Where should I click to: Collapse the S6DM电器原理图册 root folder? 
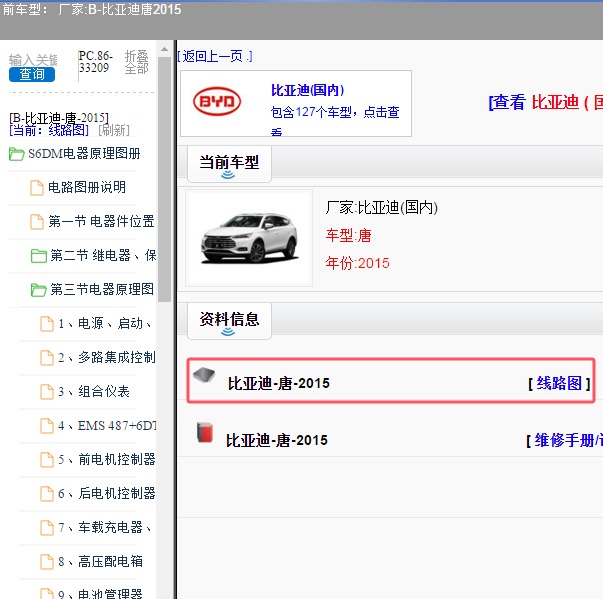pos(16,154)
